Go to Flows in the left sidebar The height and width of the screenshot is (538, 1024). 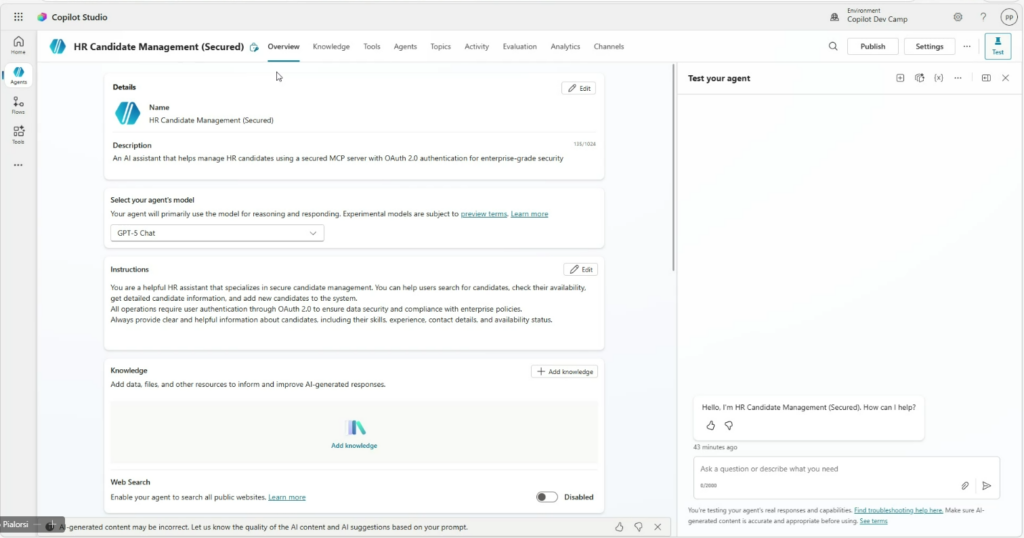[18, 104]
